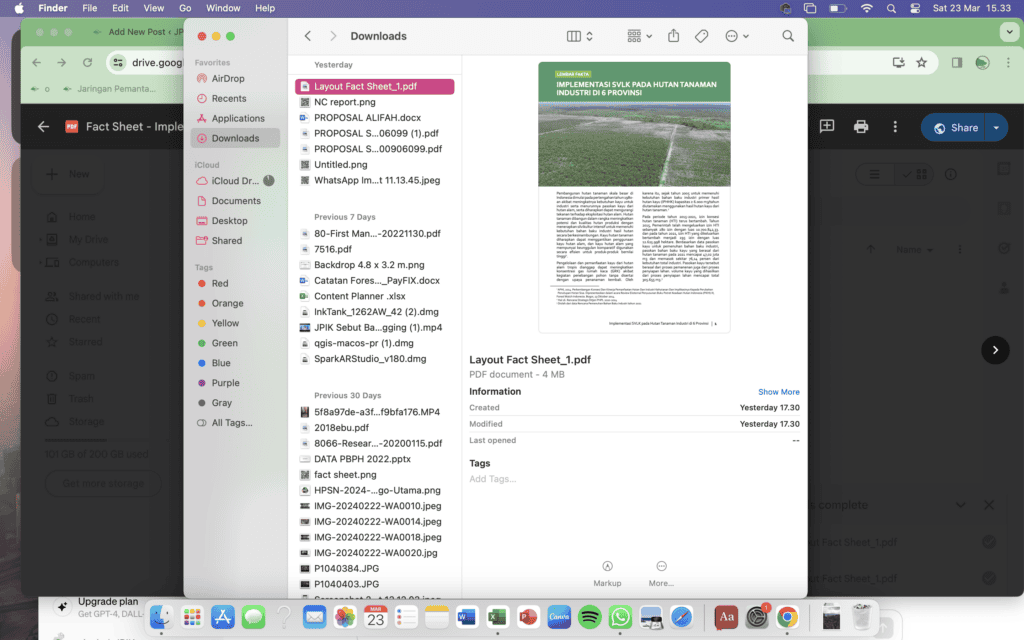
Task: Select the file P1040384.JPG
Action: pyautogui.click(x=374, y=569)
